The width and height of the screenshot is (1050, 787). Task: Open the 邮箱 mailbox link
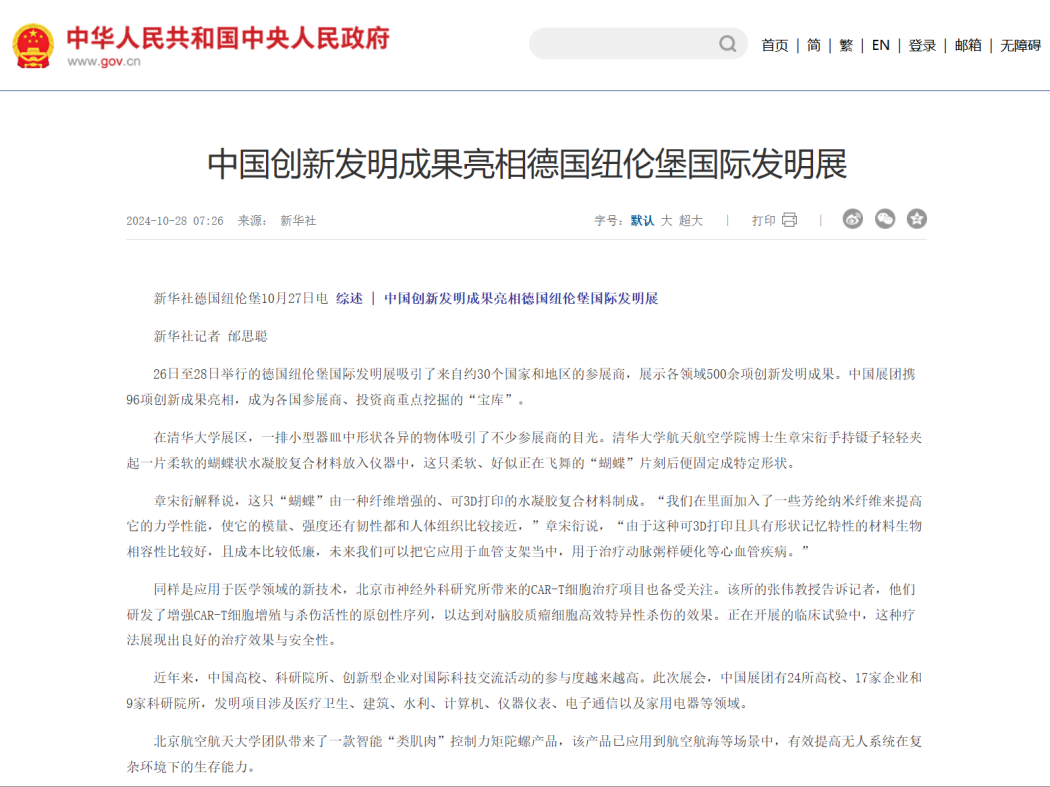[966, 46]
